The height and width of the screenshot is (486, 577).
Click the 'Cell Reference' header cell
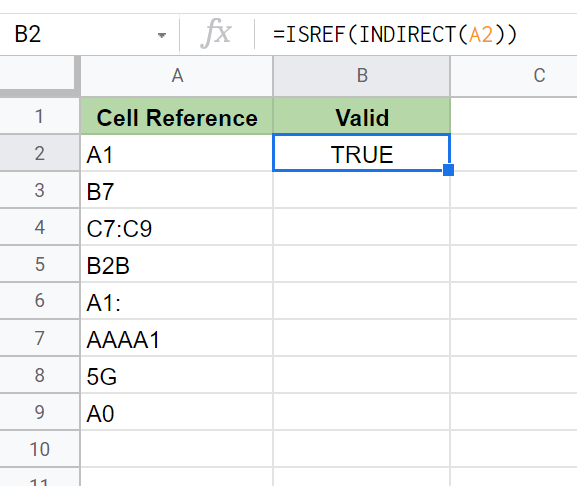coord(177,116)
